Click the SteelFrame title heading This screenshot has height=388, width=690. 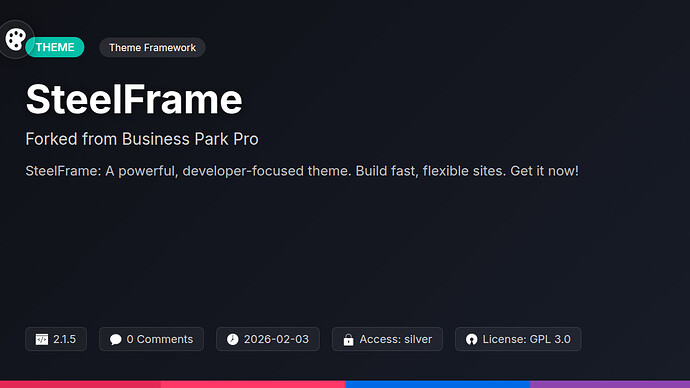(134, 99)
